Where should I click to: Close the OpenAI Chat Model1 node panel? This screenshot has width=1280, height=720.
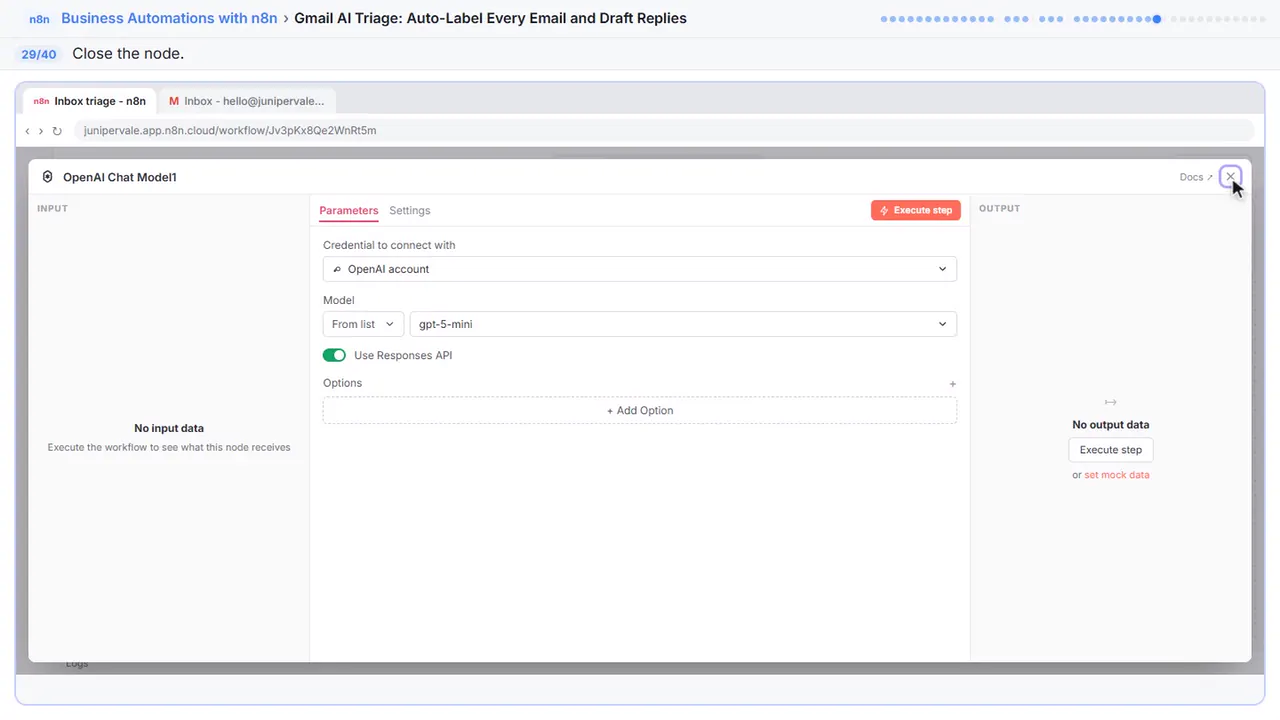coord(1230,177)
